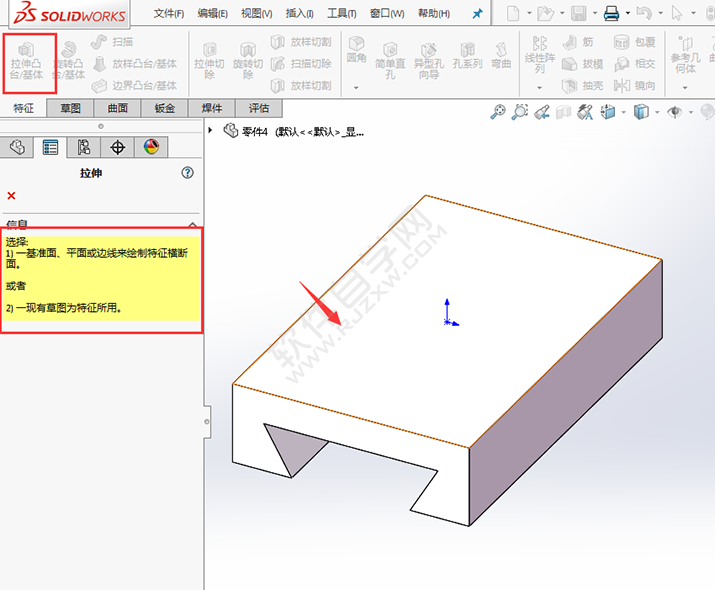Image resolution: width=715 pixels, height=590 pixels.
Task: Click the Revolved Cut (旋转切除) tool
Action: click(x=248, y=61)
